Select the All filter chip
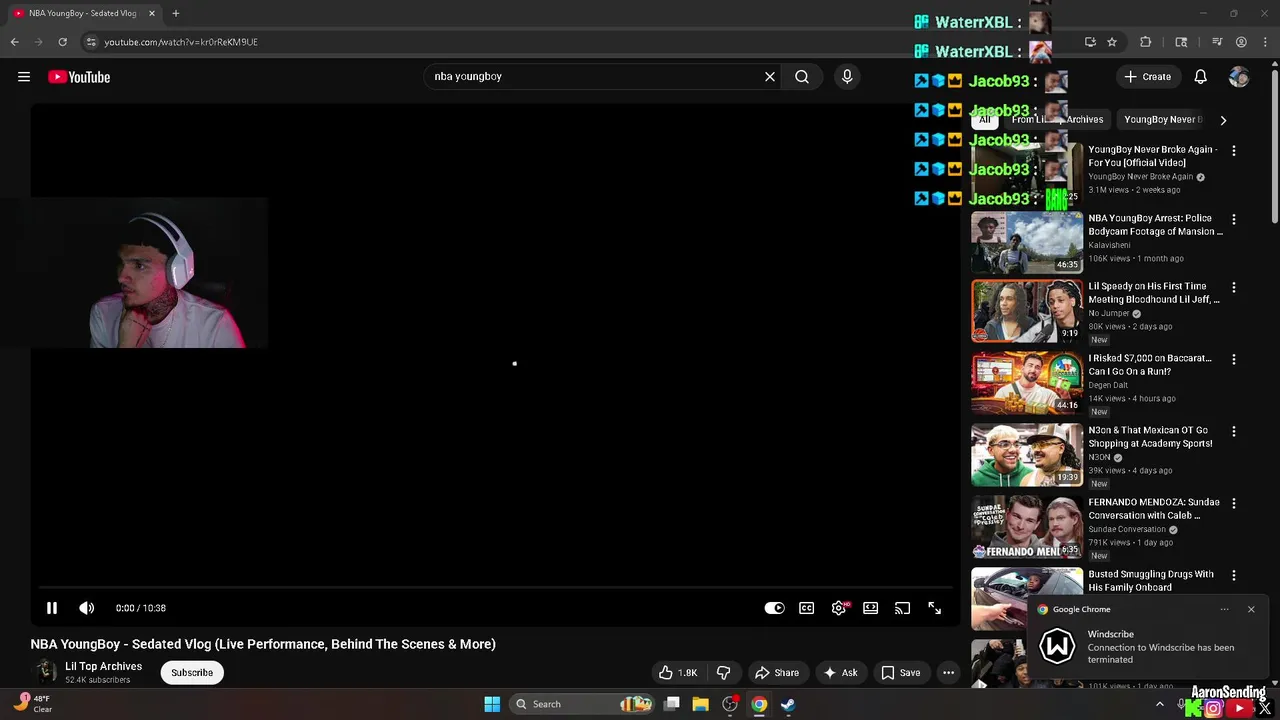 tap(984, 120)
